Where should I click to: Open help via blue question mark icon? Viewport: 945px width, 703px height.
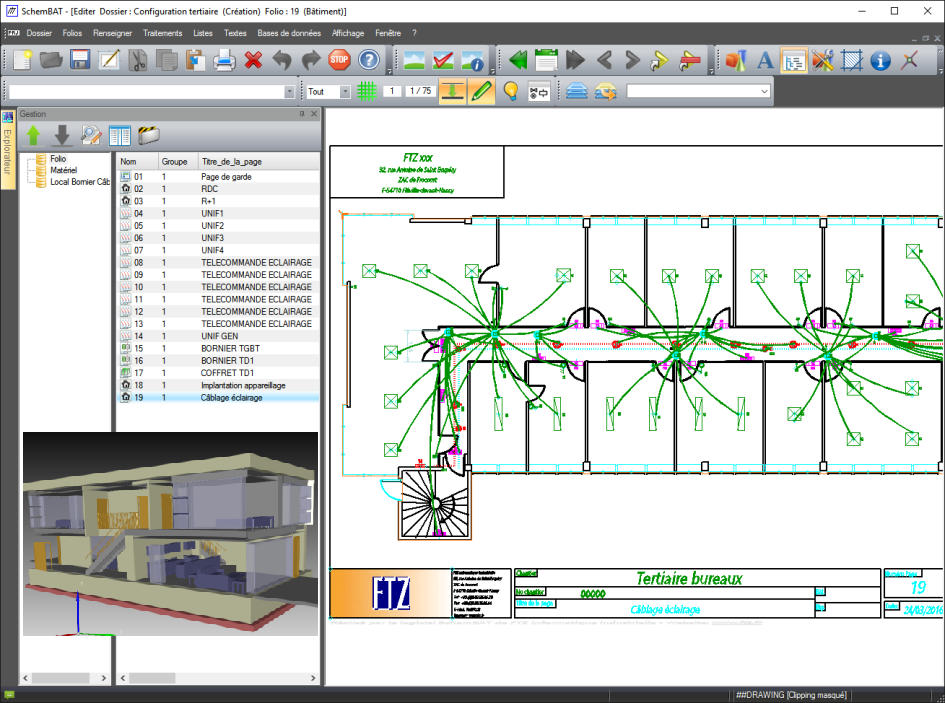pyautogui.click(x=369, y=60)
